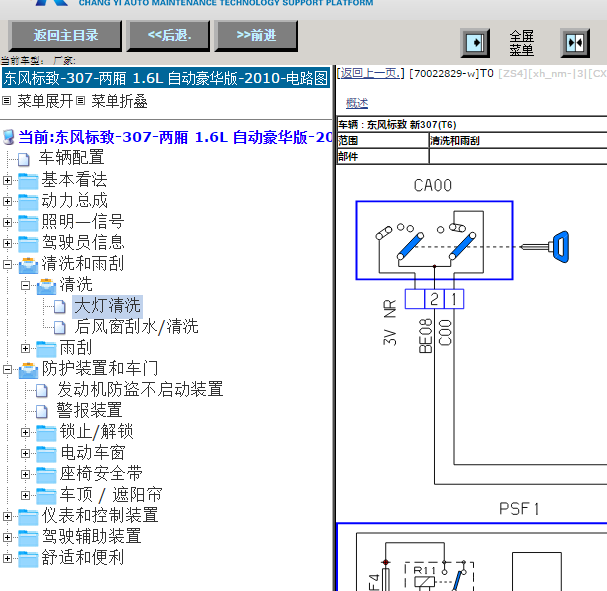Click the 驾驶员信息 folder icon
This screenshot has width=607, height=591.
coord(28,243)
